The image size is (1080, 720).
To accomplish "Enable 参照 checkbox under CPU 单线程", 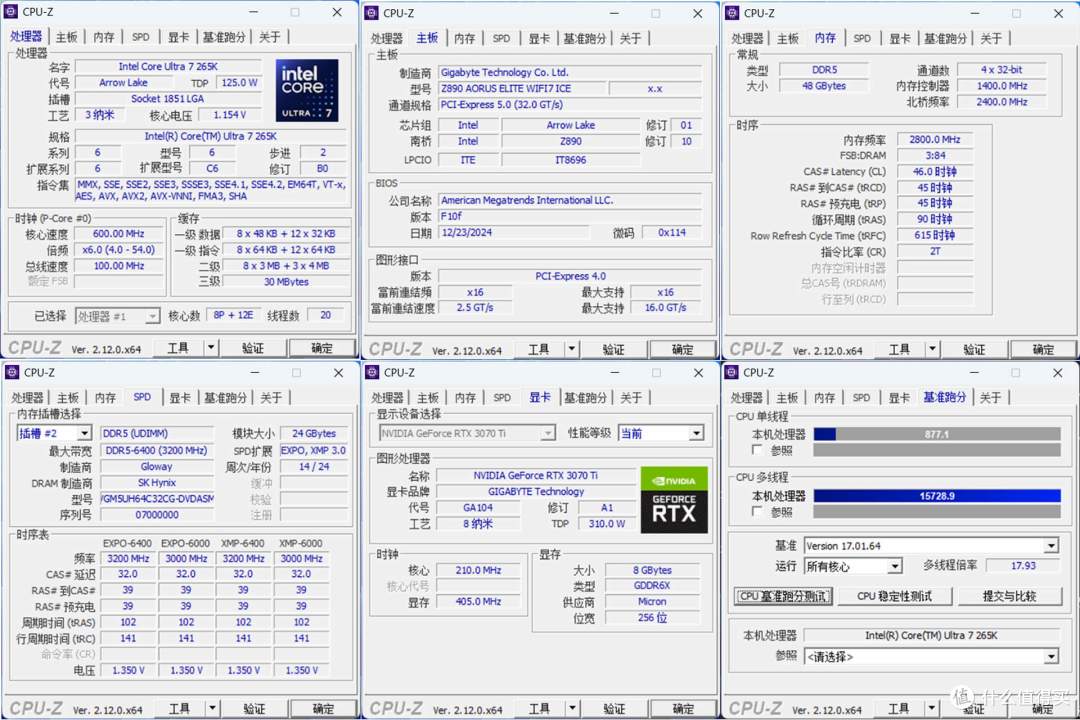I will 757,450.
